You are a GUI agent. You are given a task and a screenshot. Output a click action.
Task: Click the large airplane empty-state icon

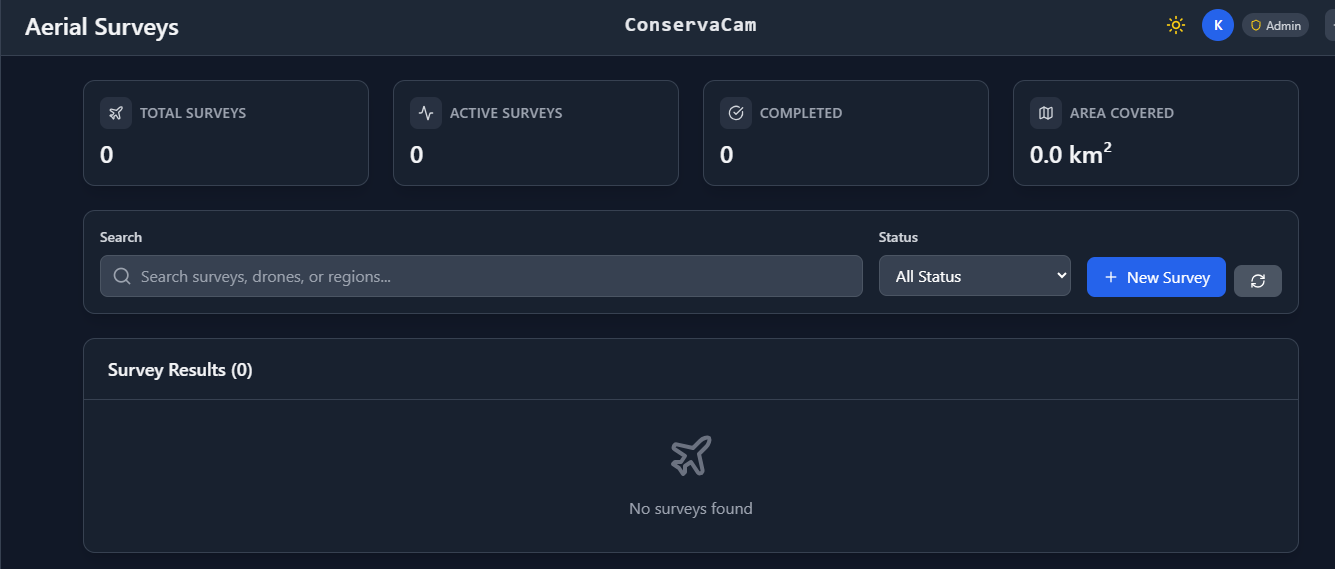coord(691,456)
